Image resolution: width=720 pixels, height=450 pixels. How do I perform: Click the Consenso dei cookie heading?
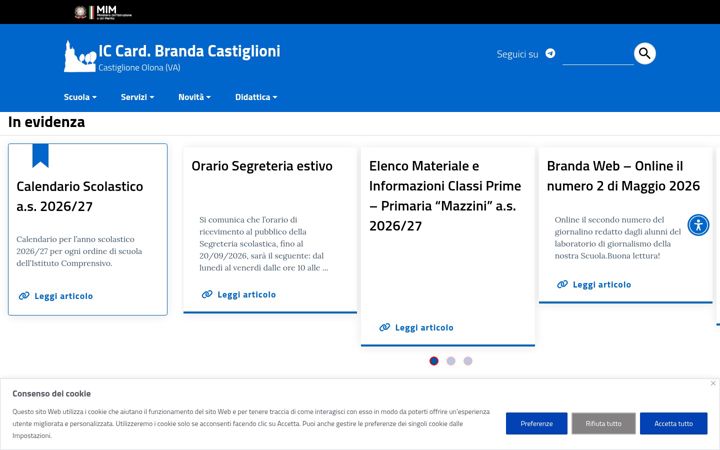(x=51, y=394)
